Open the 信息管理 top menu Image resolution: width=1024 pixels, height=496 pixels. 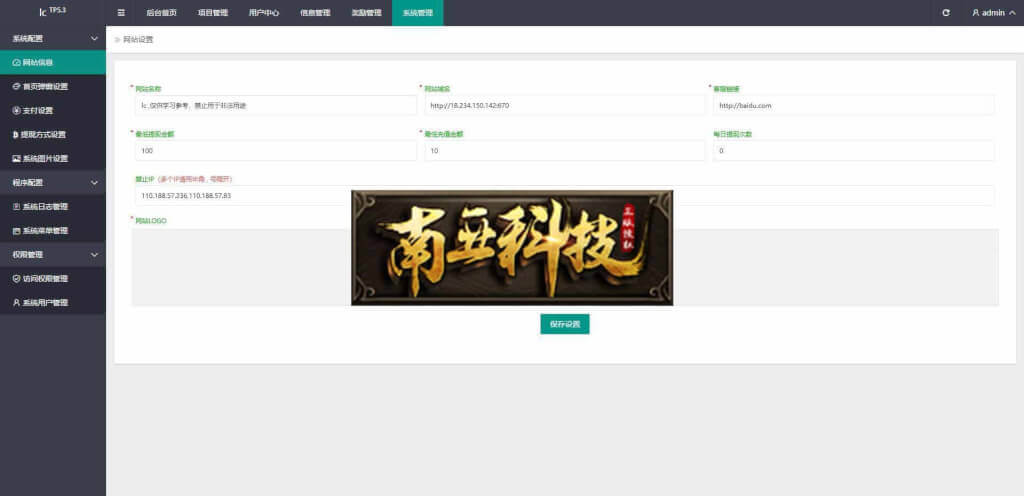[x=315, y=12]
